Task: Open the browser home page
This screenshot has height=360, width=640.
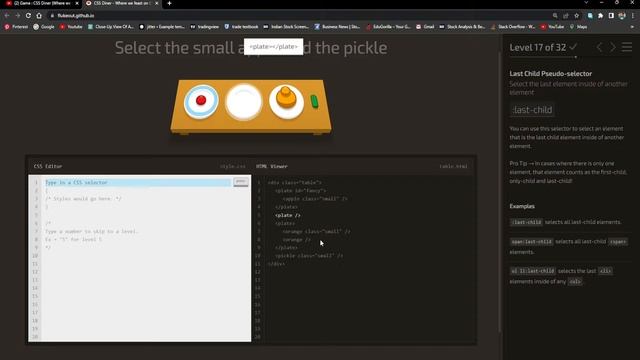Action: point(39,16)
